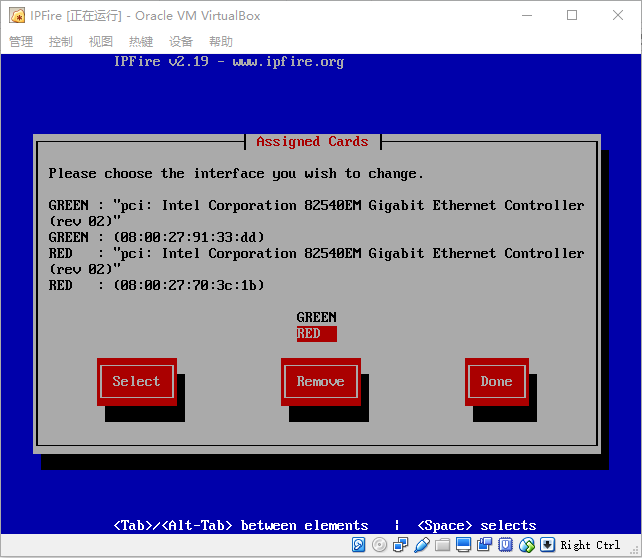The height and width of the screenshot is (558, 642).
Task: Click the VirtualBox window title icon
Action: 17,16
